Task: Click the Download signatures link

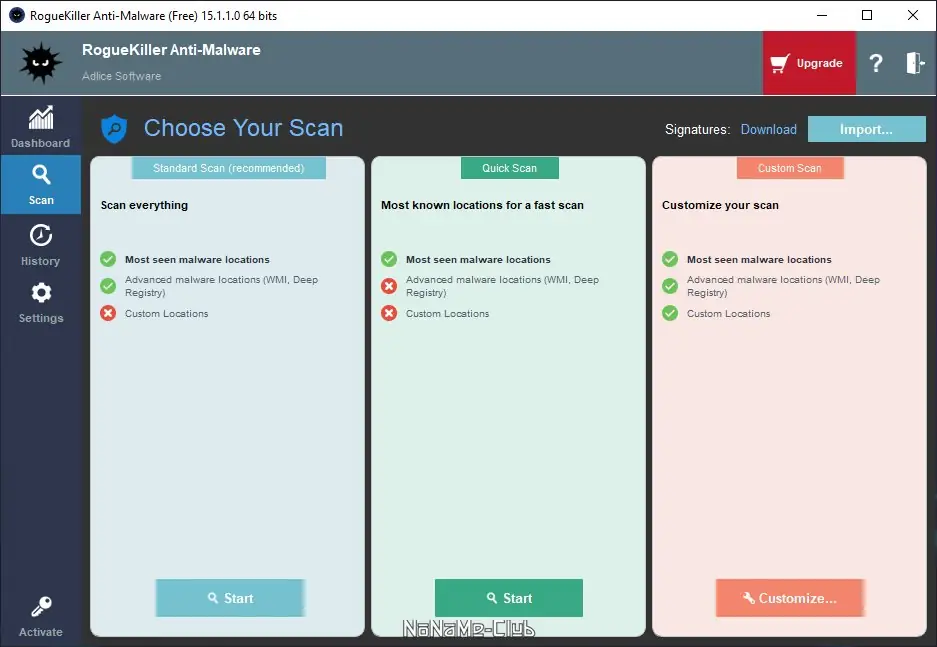Action: click(x=768, y=130)
